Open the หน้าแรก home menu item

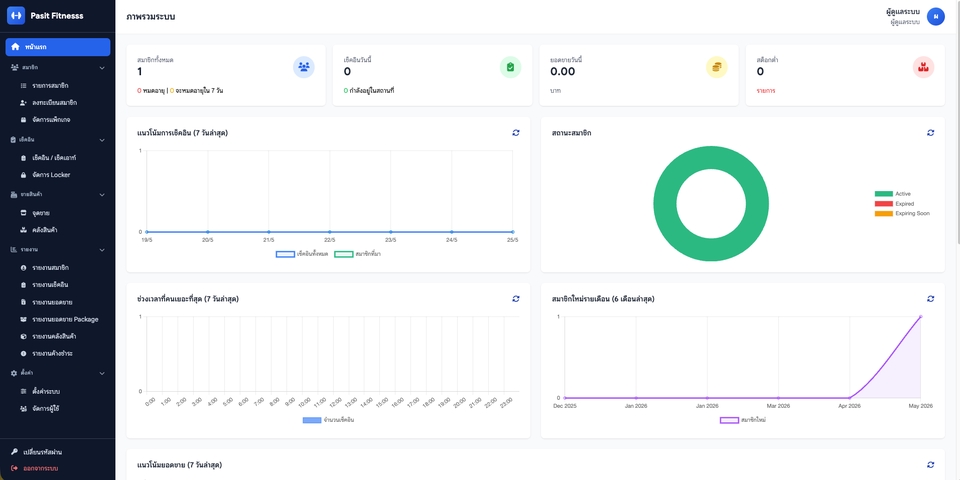[x=58, y=47]
